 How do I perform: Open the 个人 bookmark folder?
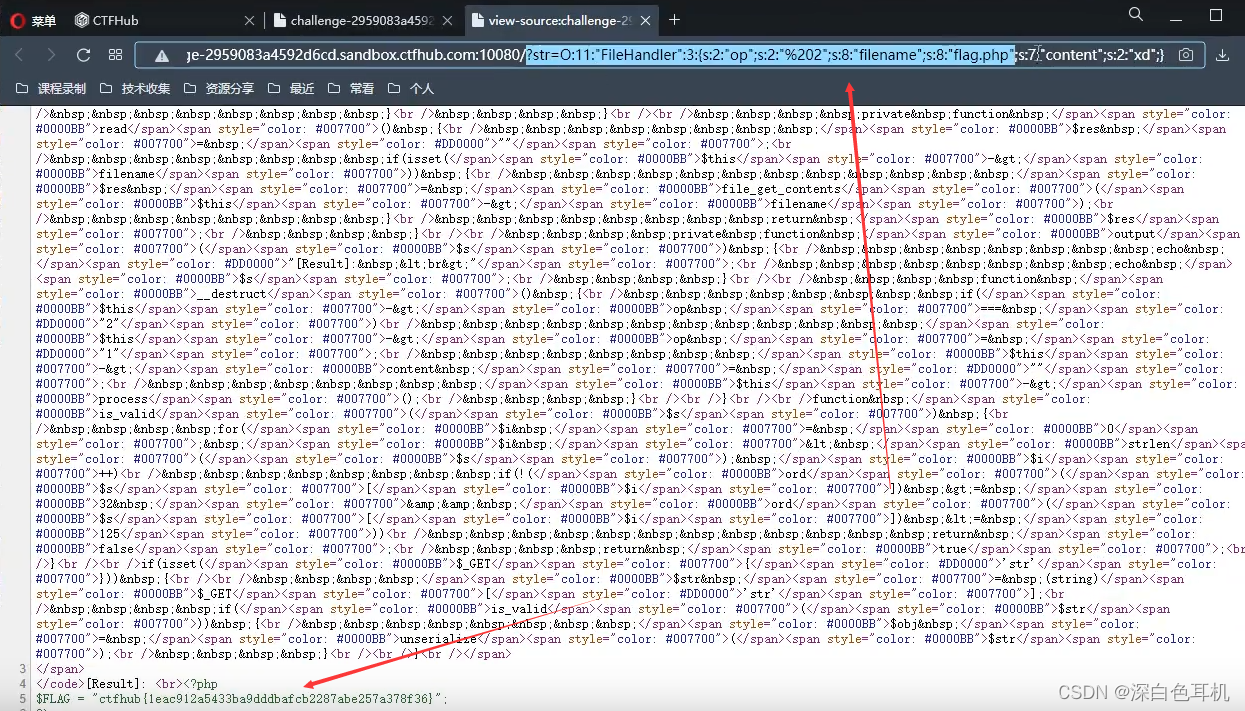[x=411, y=89]
